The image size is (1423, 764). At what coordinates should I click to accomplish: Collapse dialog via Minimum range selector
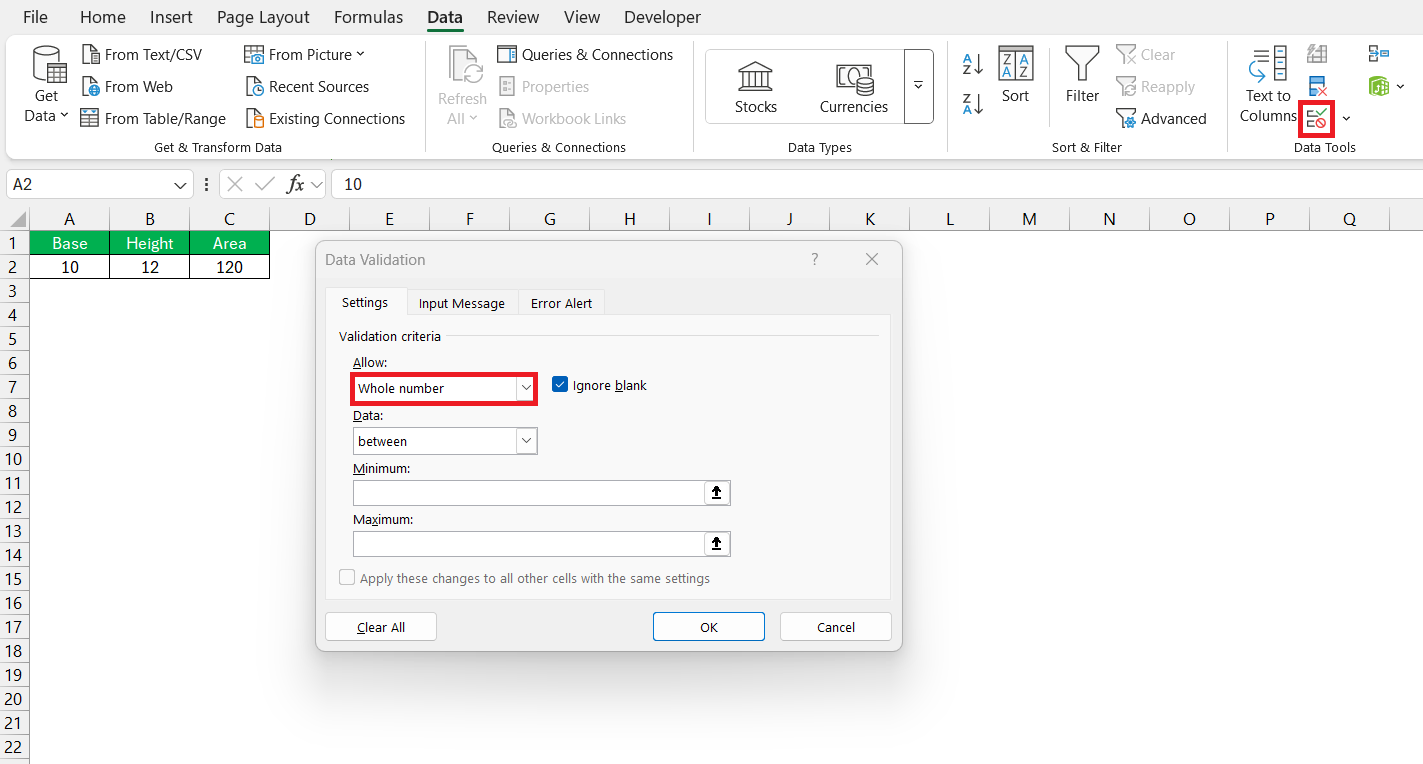pyautogui.click(x=718, y=493)
